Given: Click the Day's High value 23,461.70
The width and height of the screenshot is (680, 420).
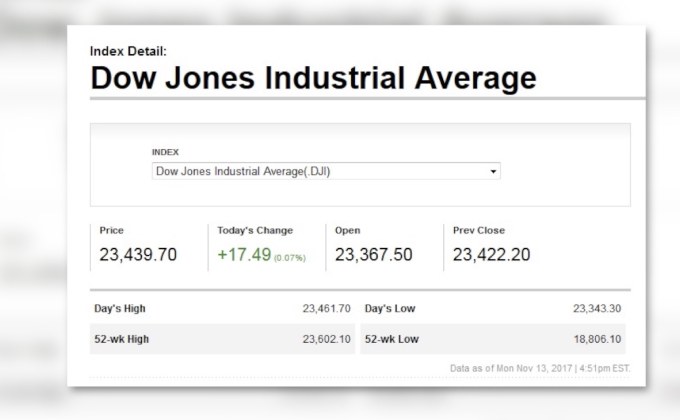Looking at the screenshot, I should [327, 309].
